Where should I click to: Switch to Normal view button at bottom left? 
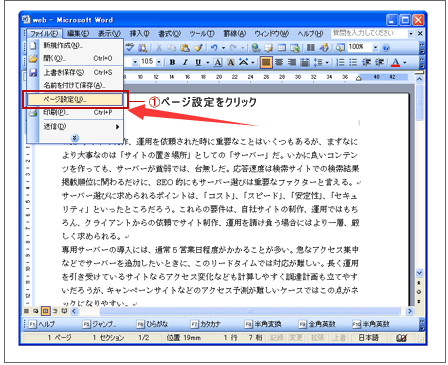26,311
